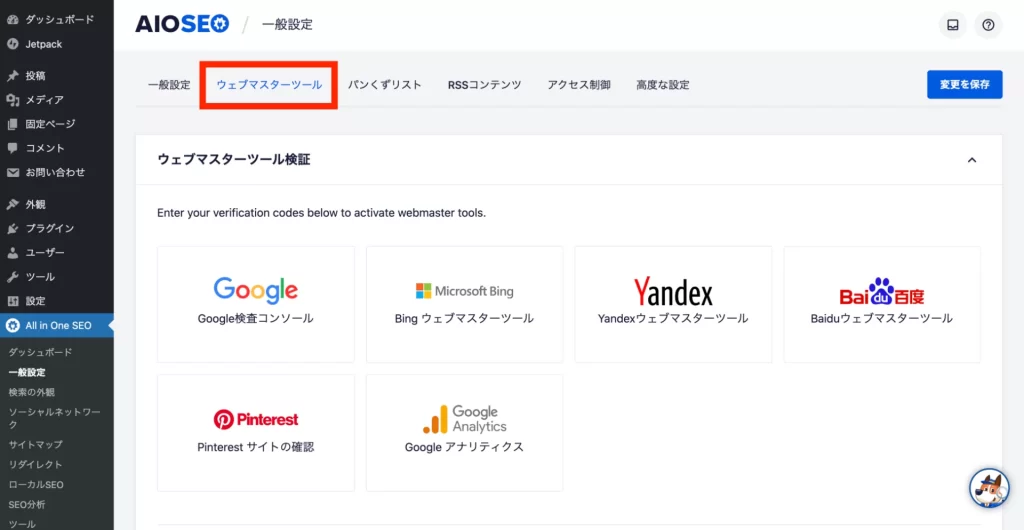
Task: Open the notifications inbox icon in header
Action: (953, 25)
